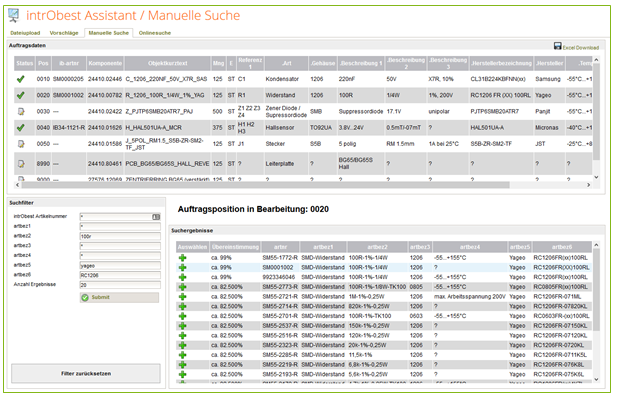Click the artbez4 filter field
This screenshot has width=617, height=397.
tap(120, 255)
